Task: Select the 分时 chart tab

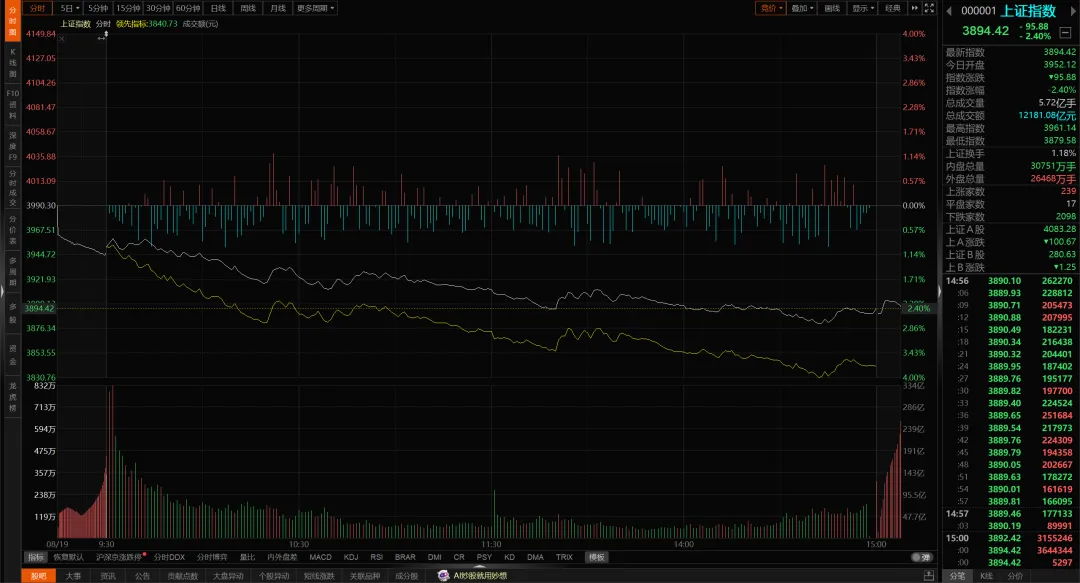Action: [37, 8]
